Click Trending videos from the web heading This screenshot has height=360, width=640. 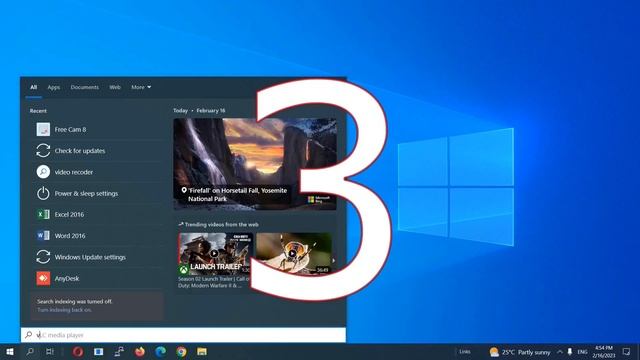[x=221, y=224]
